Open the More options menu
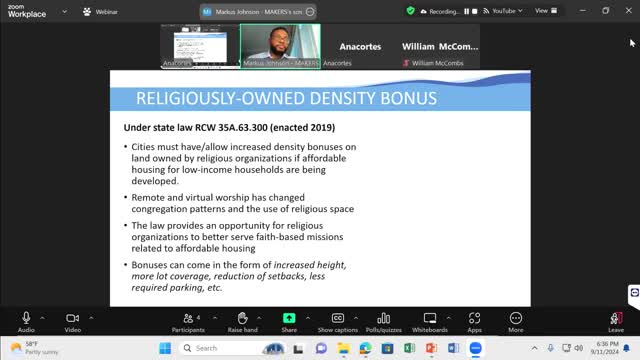The width and height of the screenshot is (640, 360). click(516, 322)
